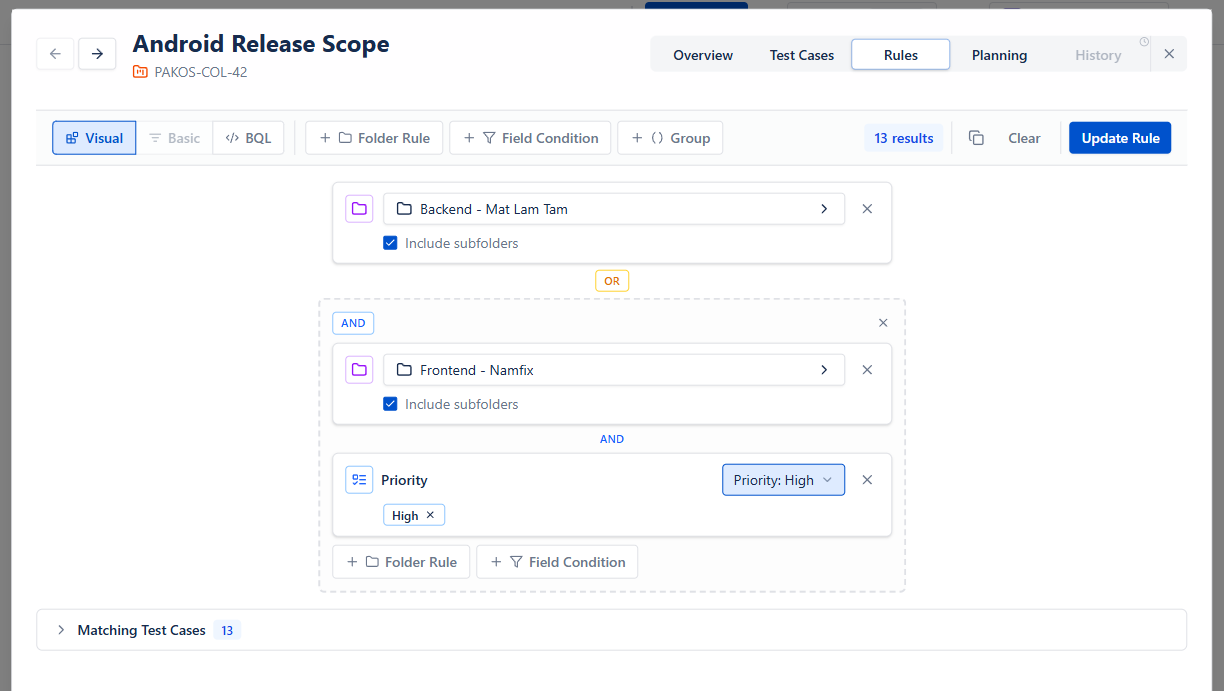Screen dimensions: 1224x691
Task: Add a Folder Rule from toolbar
Action: (x=375, y=138)
